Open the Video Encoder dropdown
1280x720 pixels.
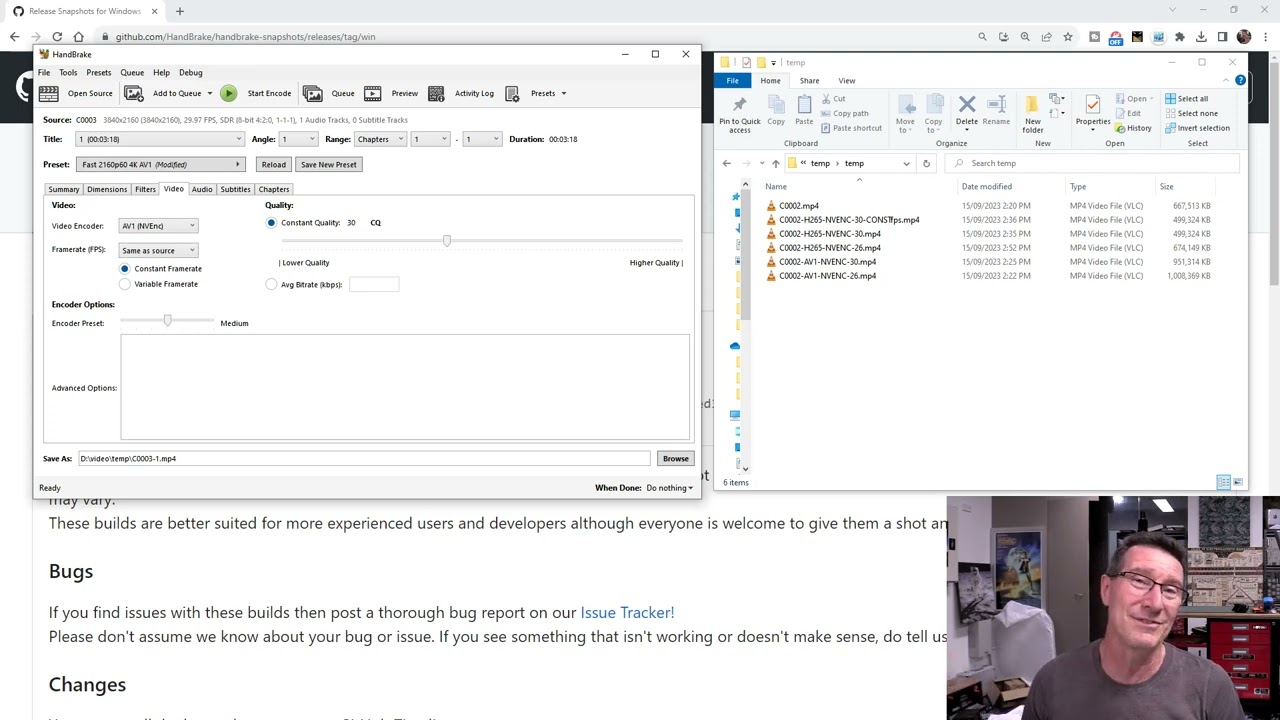[158, 226]
